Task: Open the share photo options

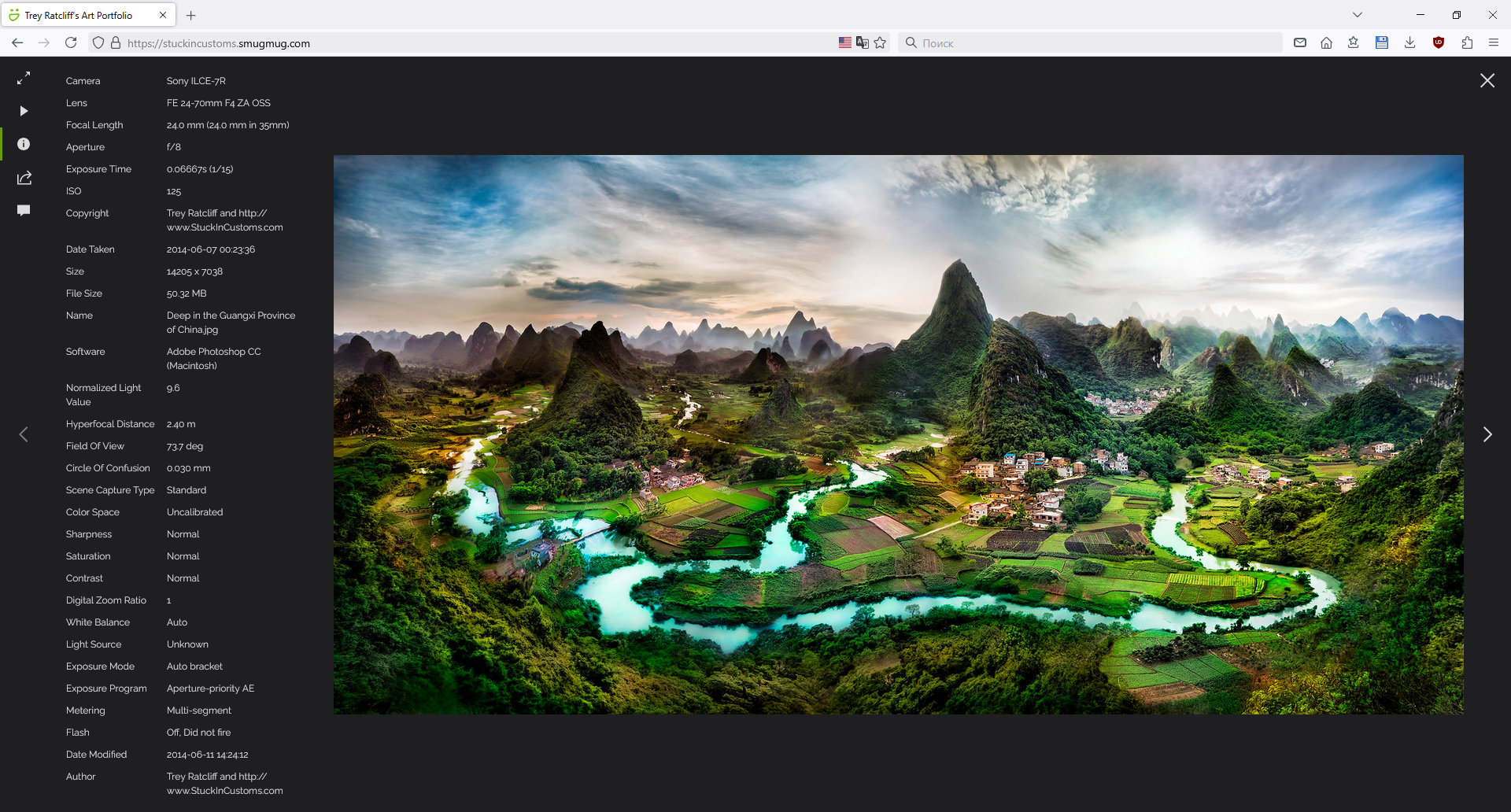Action: coord(24,178)
